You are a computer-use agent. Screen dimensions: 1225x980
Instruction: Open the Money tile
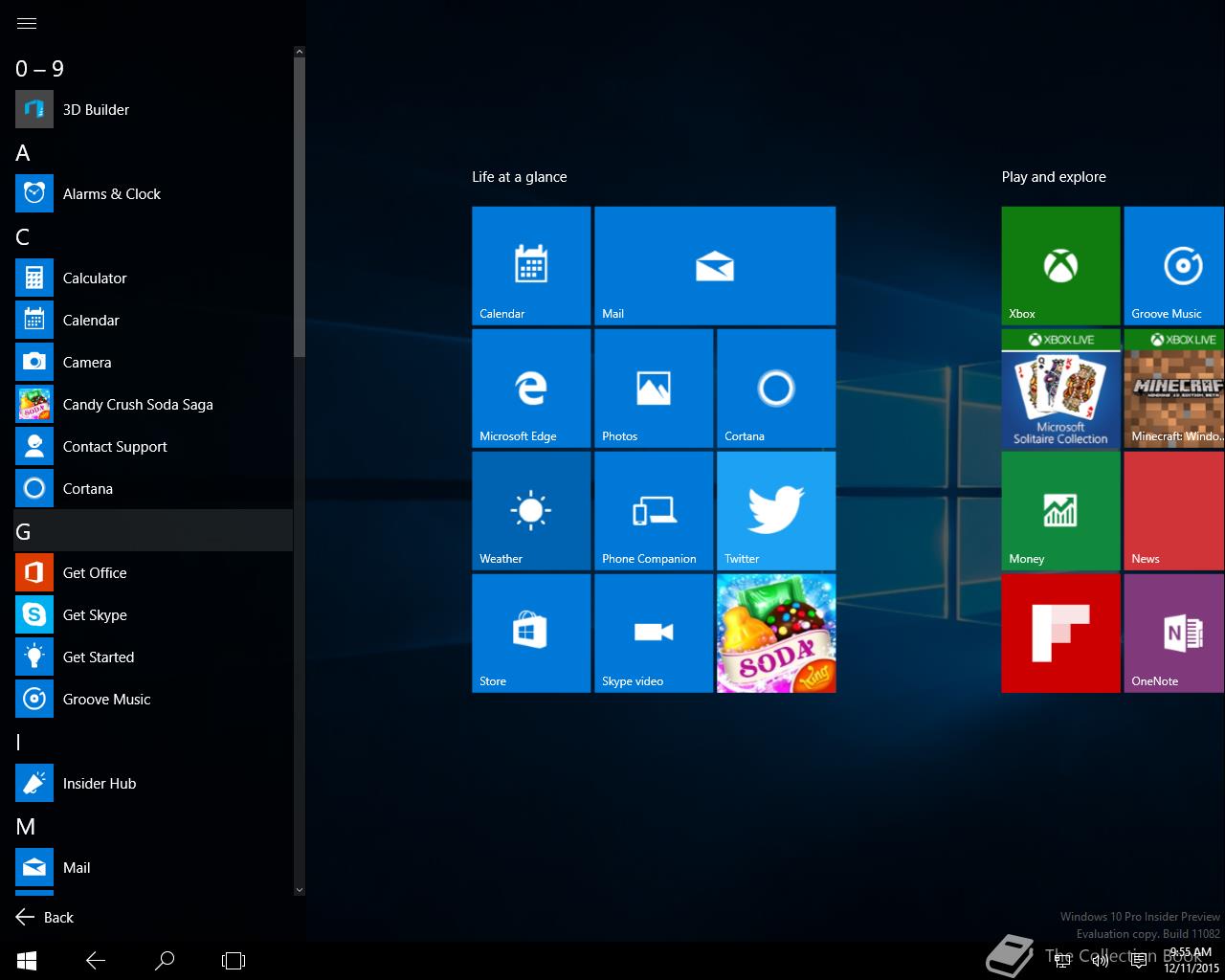(x=1060, y=511)
